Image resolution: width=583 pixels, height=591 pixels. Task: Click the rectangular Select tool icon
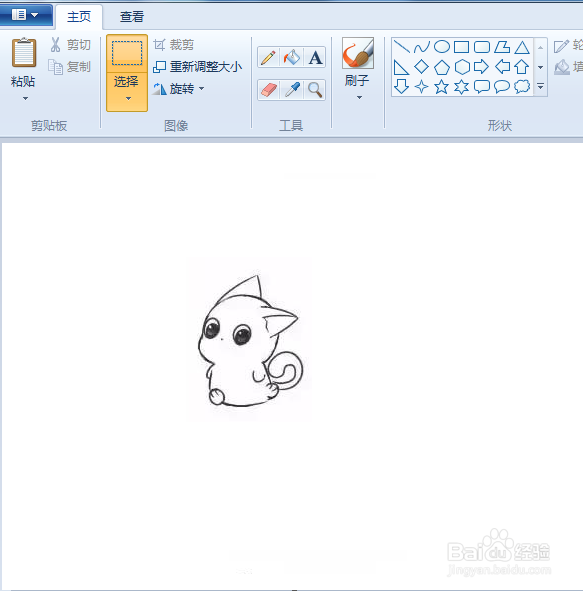point(127,54)
